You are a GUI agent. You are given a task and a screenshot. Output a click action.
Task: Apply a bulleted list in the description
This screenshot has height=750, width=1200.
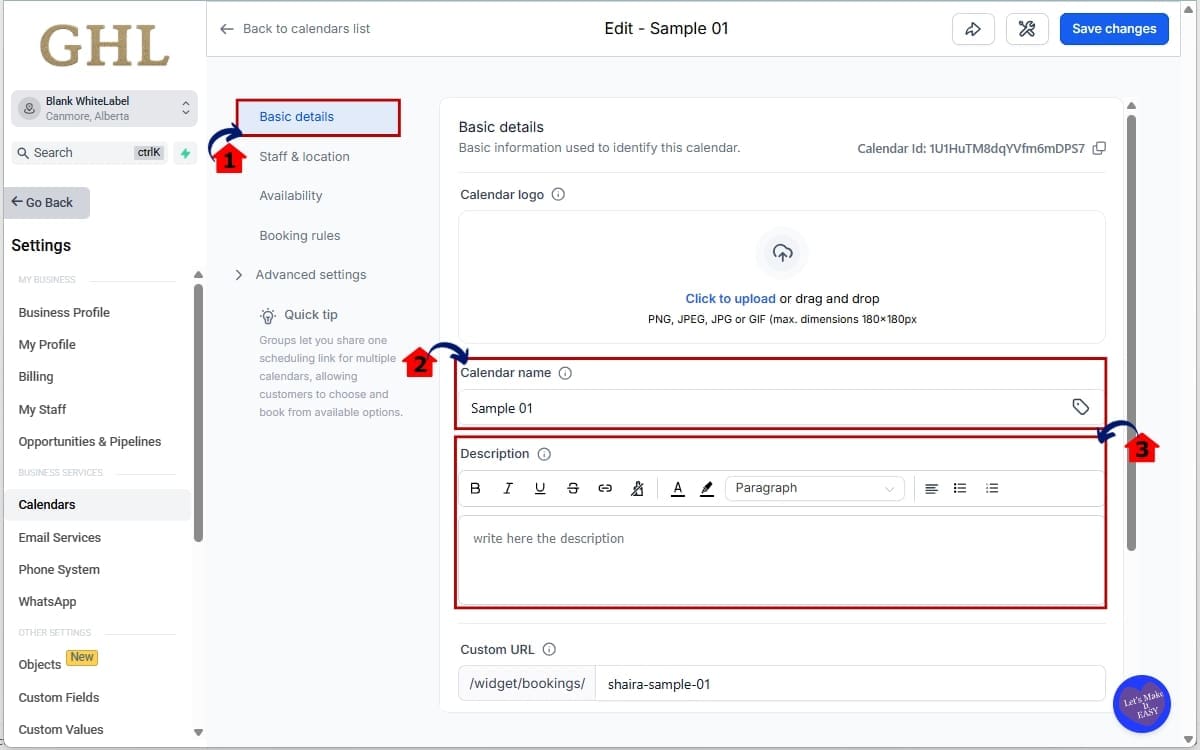click(960, 488)
